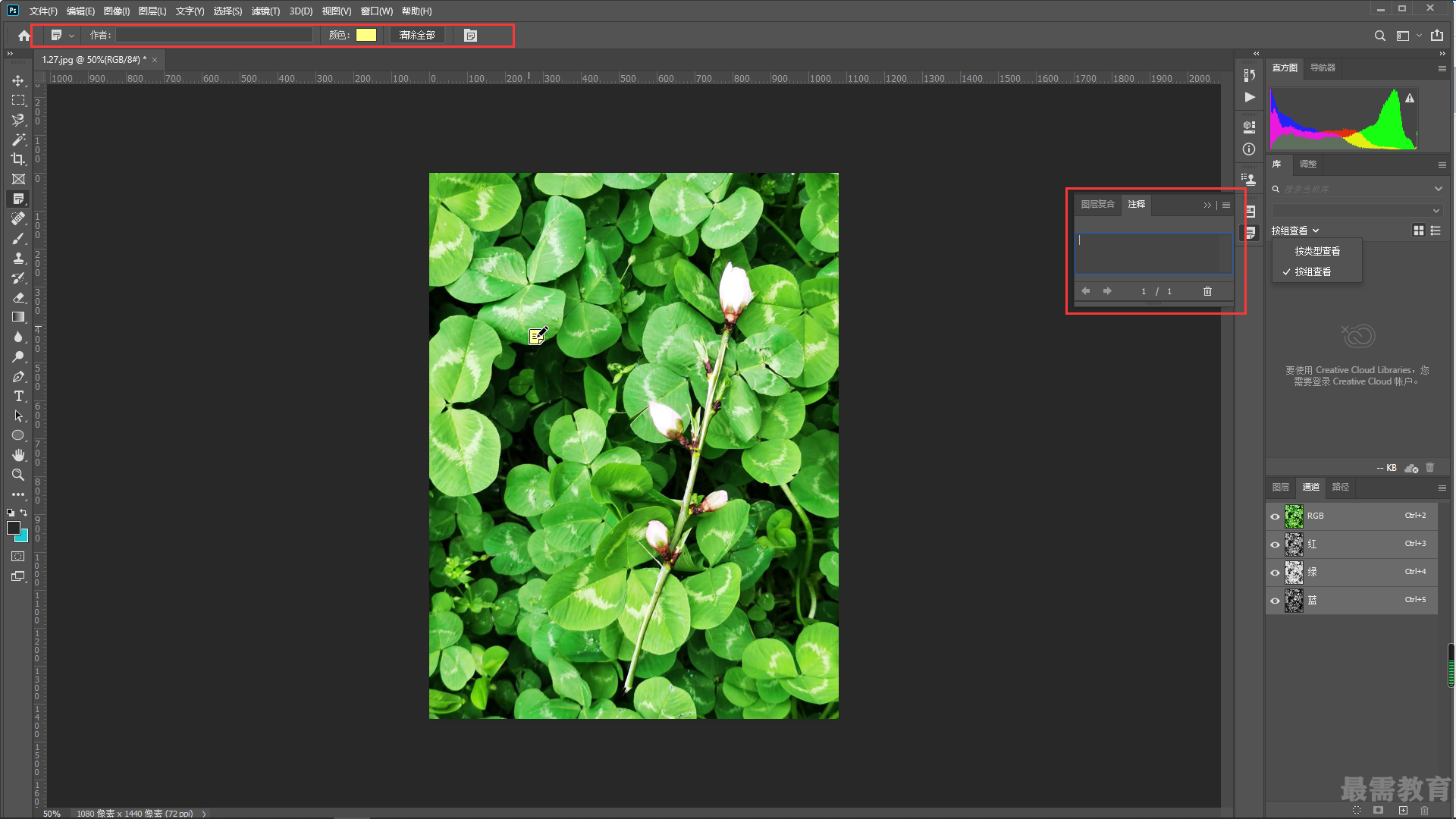The width and height of the screenshot is (1456, 819).
Task: Expand the library selection combo box
Action: pyautogui.click(x=1357, y=210)
